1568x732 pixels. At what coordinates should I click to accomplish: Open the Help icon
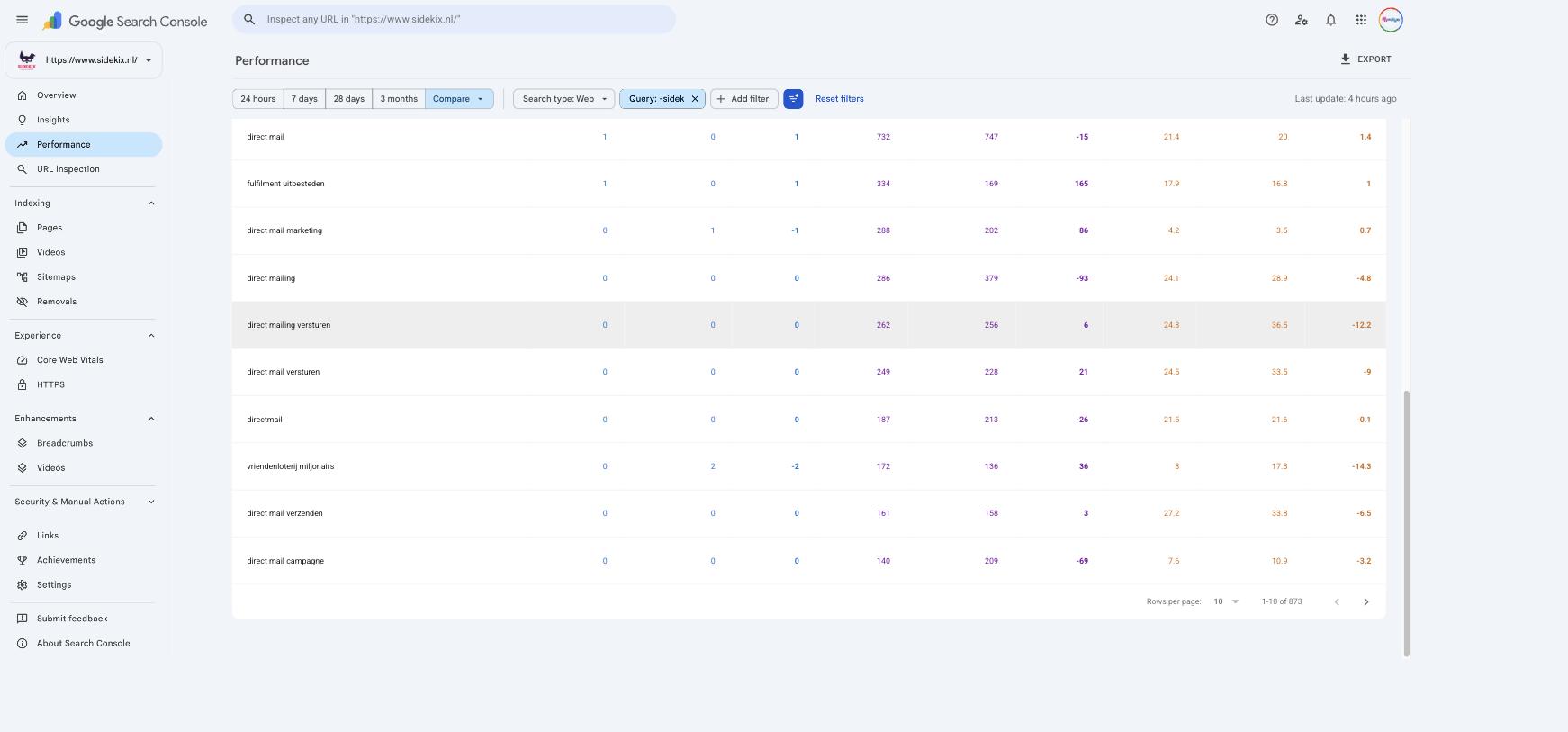1272,20
